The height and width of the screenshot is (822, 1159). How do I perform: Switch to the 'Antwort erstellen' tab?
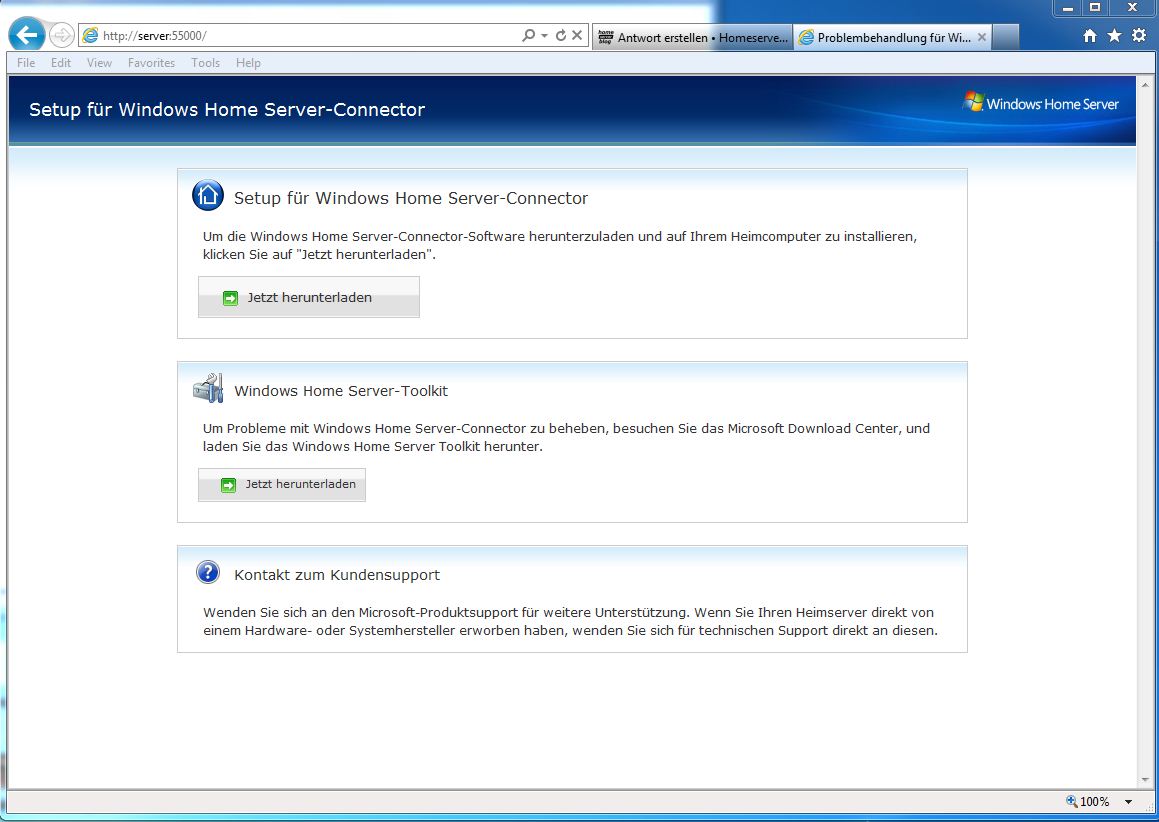pyautogui.click(x=693, y=38)
